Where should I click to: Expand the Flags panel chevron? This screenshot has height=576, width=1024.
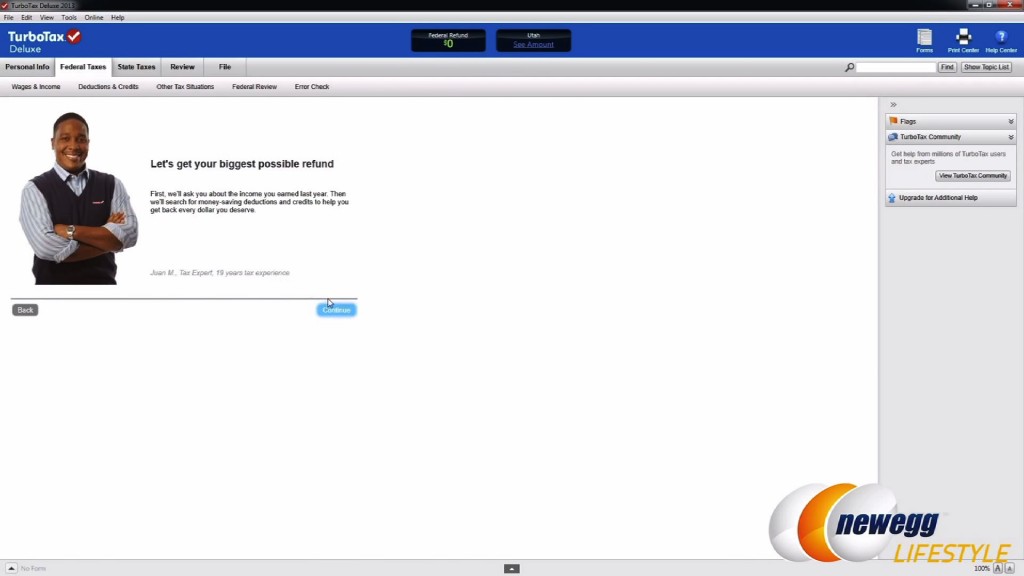coord(1011,121)
